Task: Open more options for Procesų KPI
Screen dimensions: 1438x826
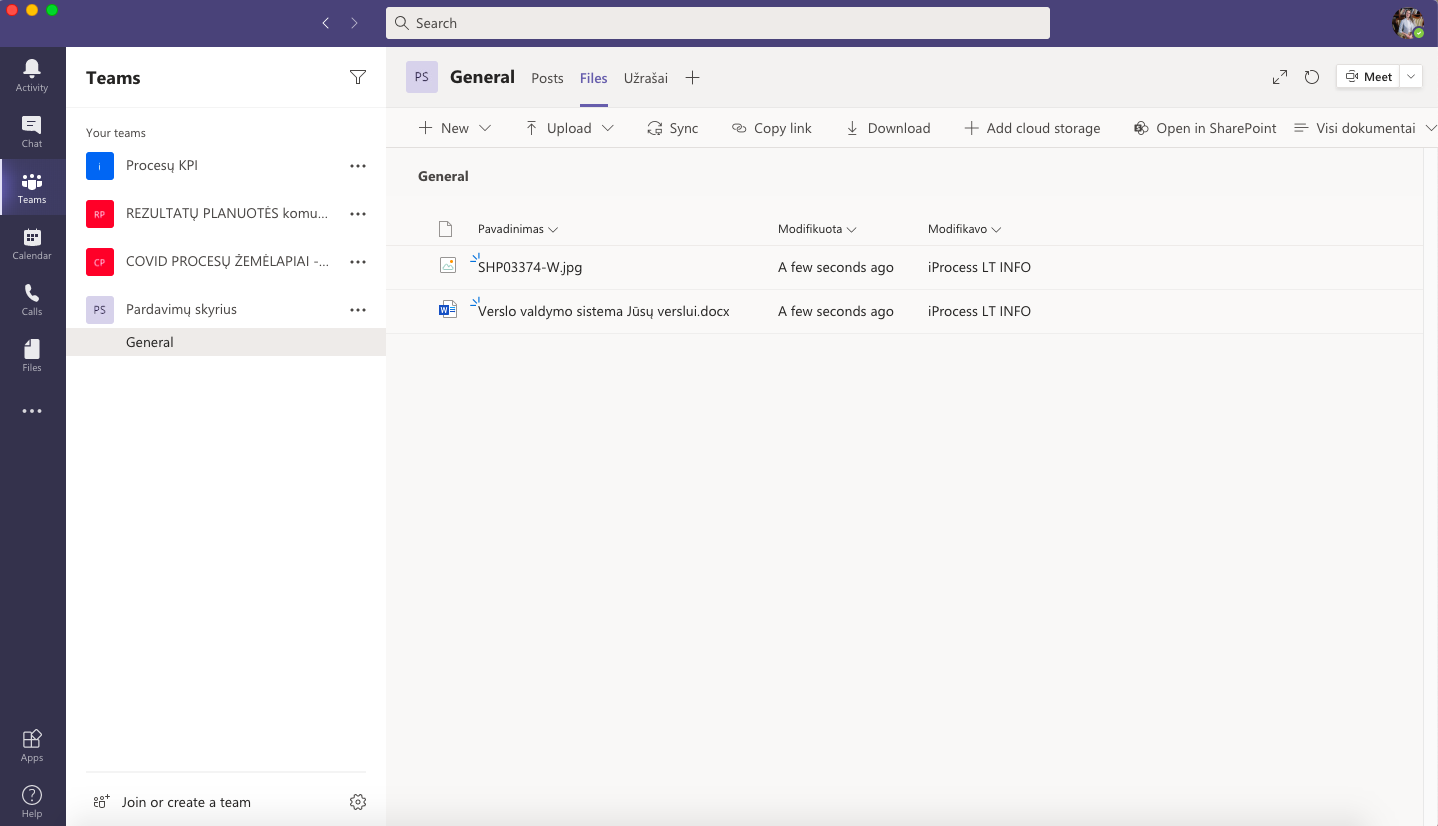Action: [x=358, y=166]
